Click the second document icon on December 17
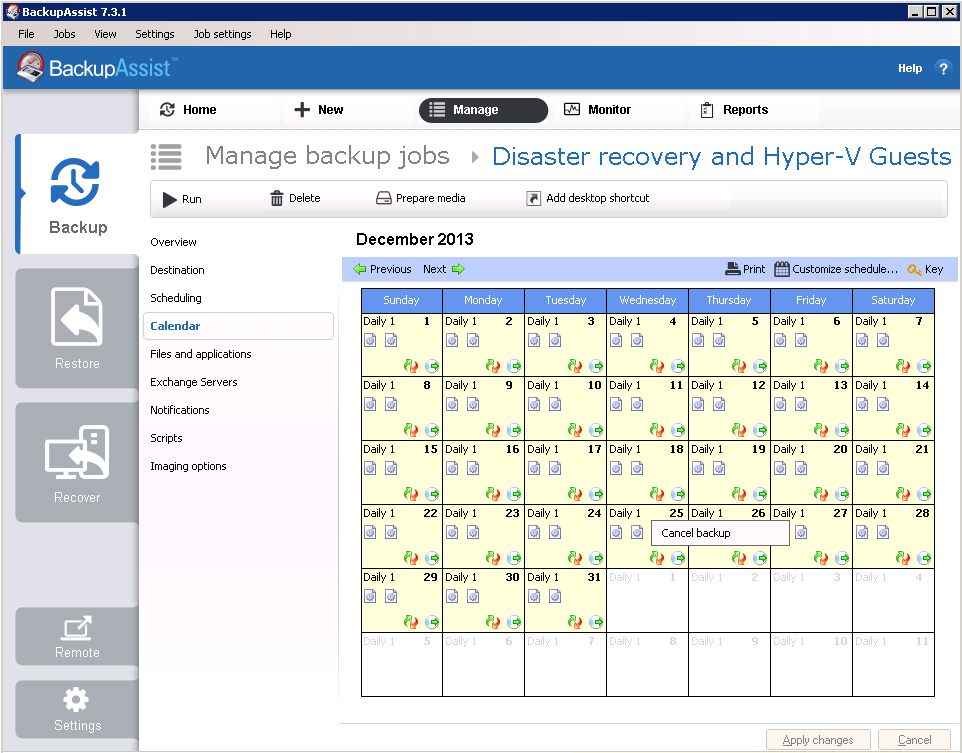The height and width of the screenshot is (753, 962). coord(555,468)
